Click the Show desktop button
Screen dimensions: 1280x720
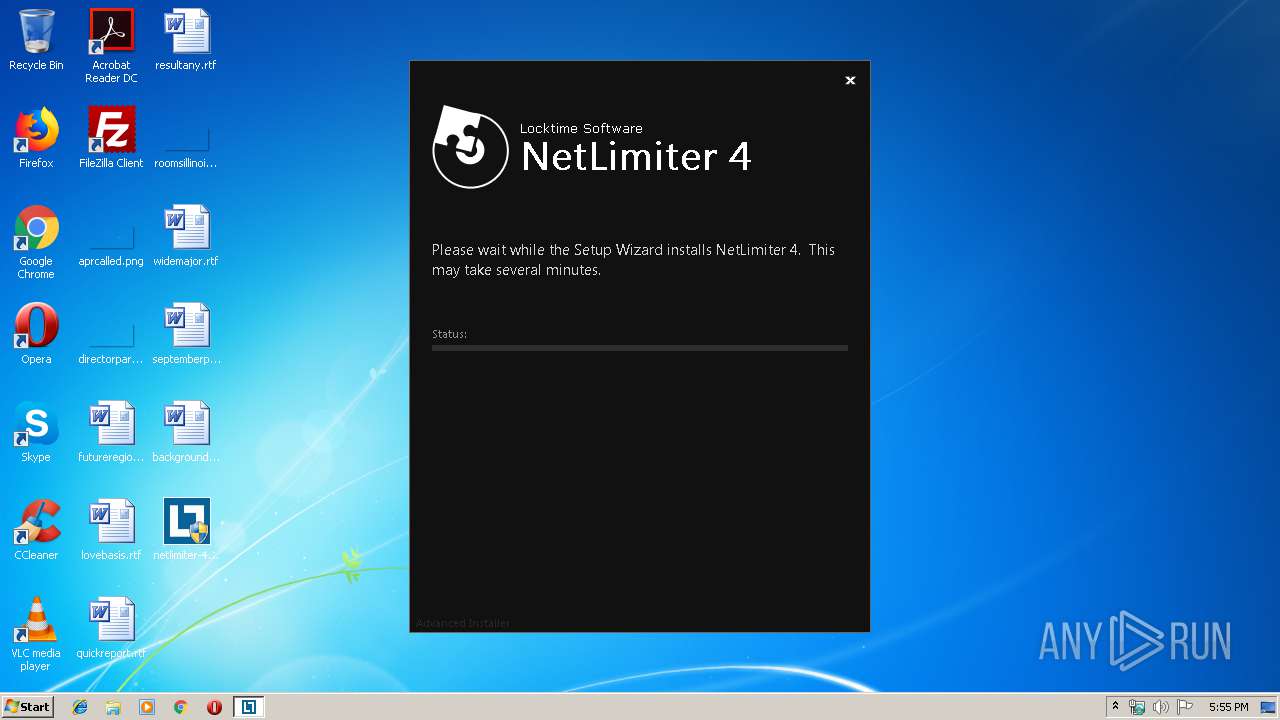tap(1269, 707)
